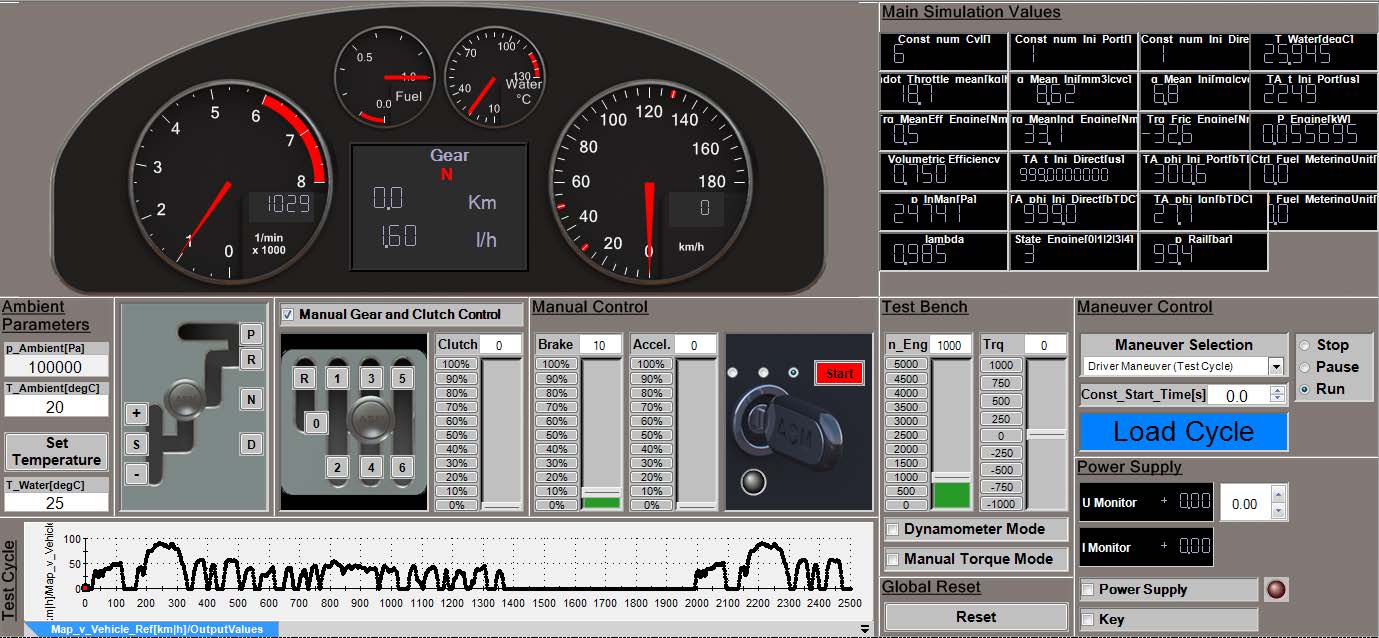Set n_Eng to 3000

click(906, 421)
